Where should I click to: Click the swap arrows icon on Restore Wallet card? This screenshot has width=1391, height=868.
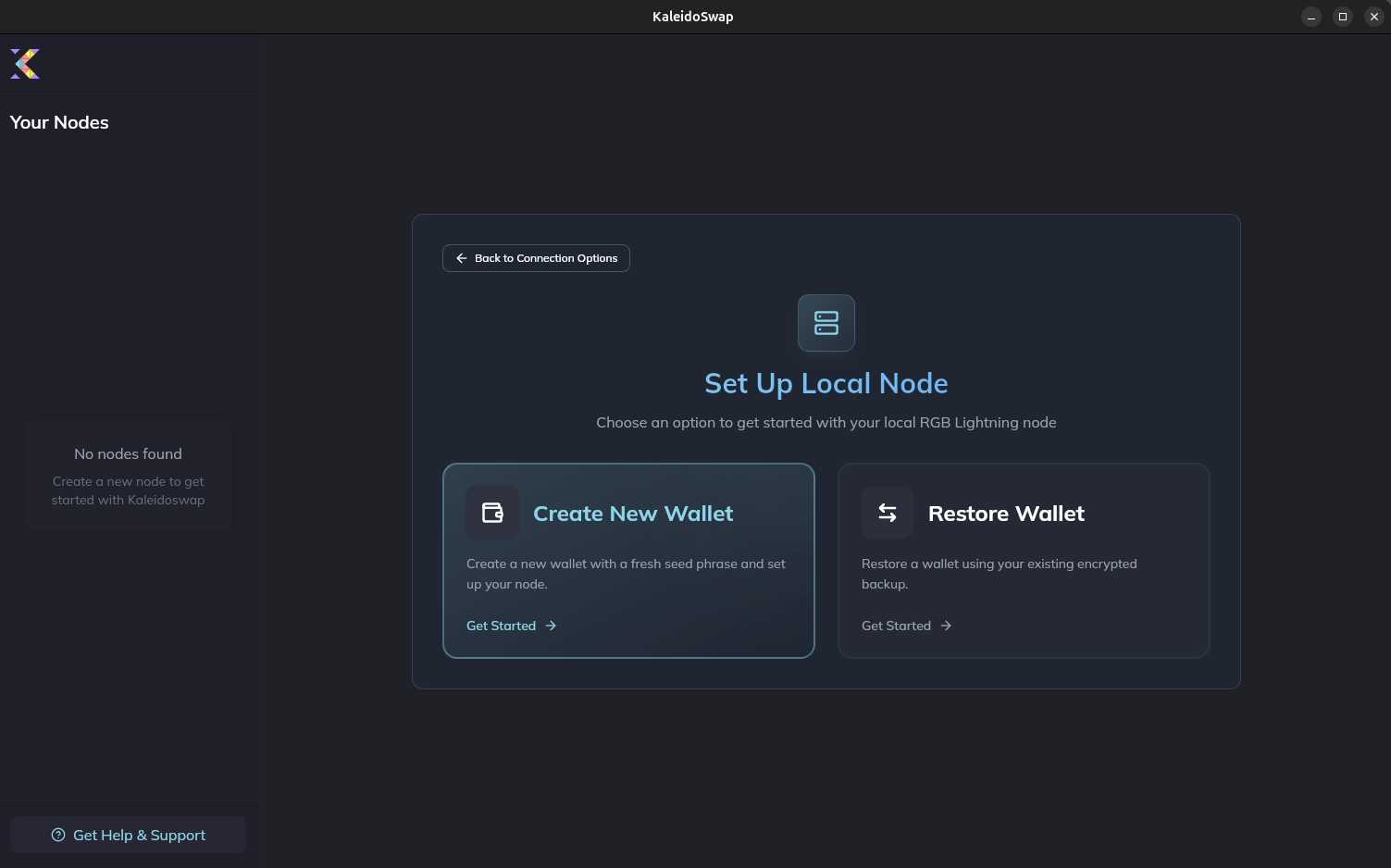[x=888, y=513]
